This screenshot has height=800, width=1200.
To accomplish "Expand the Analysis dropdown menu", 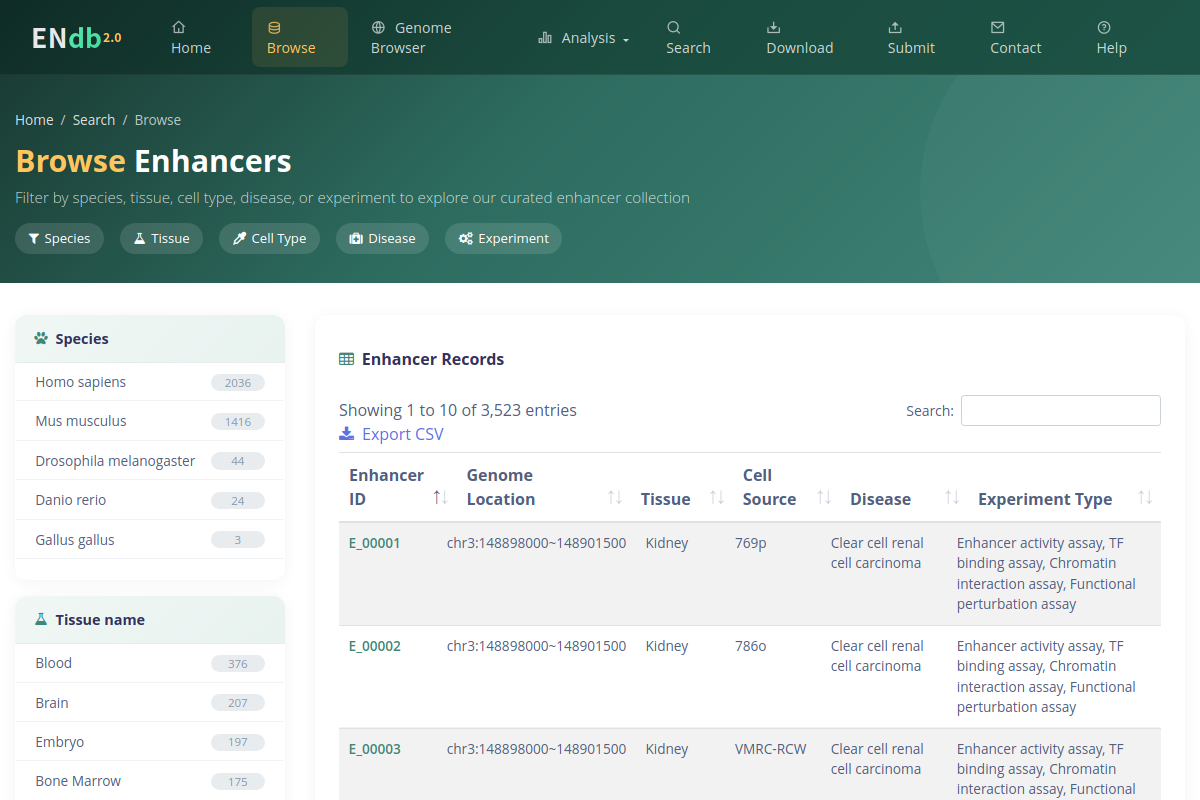I will click(x=584, y=38).
